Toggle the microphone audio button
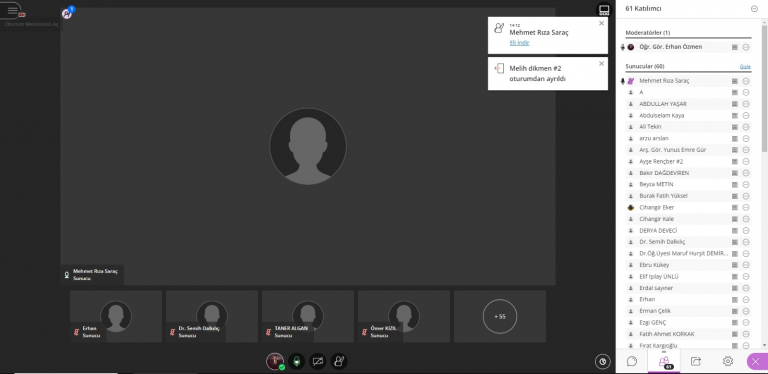 click(x=296, y=362)
